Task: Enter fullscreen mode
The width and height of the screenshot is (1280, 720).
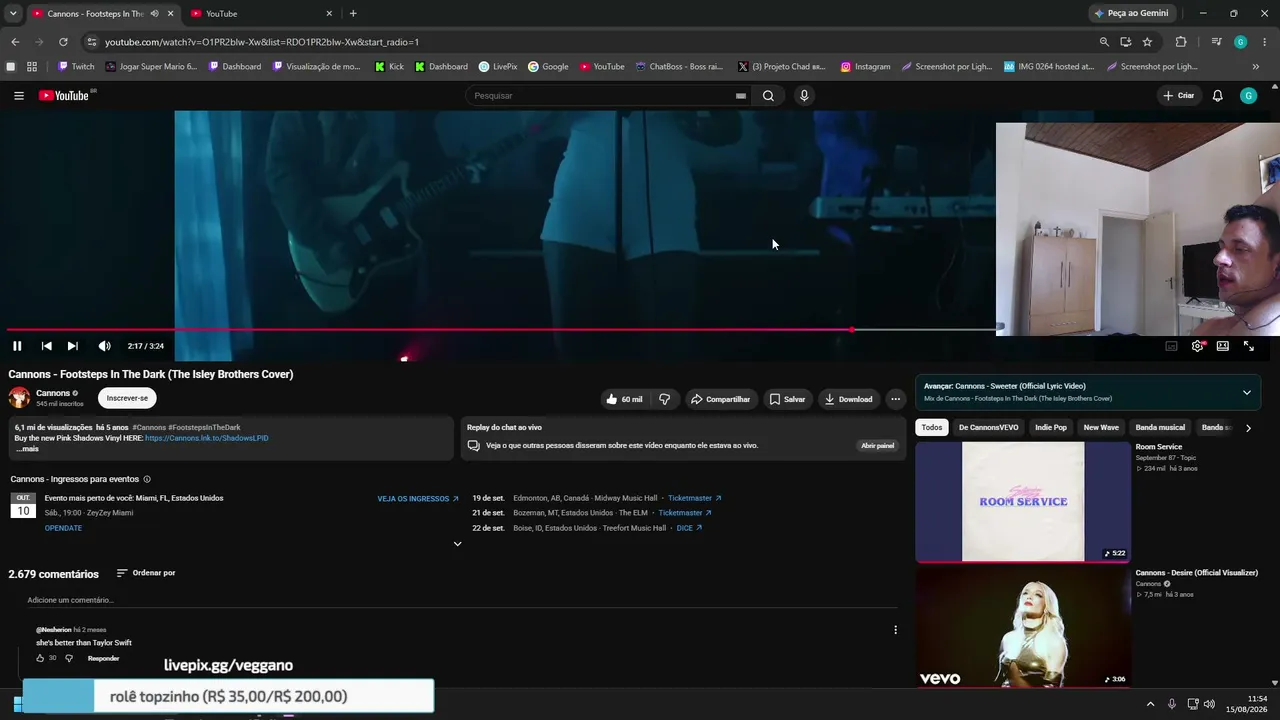Action: tap(1249, 346)
